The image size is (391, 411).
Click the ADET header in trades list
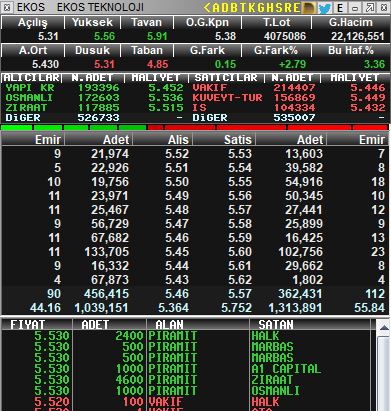(x=109, y=325)
